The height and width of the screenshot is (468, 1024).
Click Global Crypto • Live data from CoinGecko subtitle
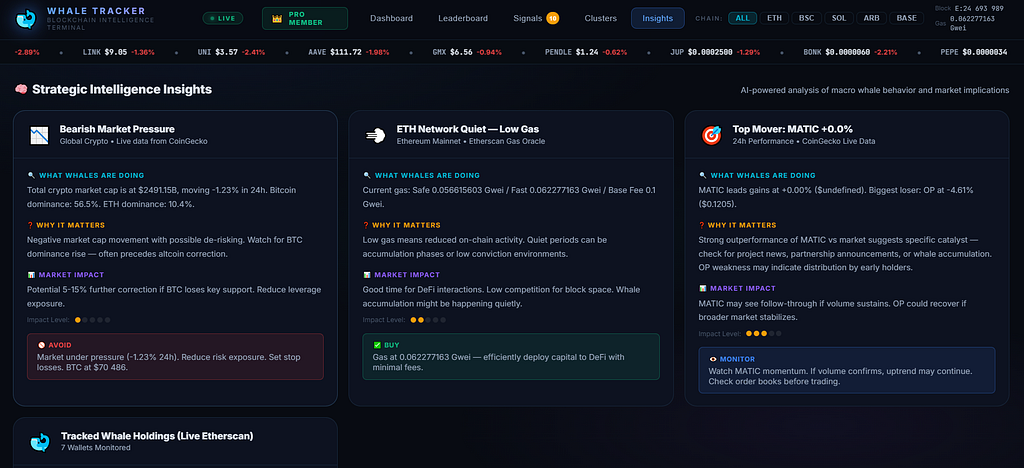point(133,141)
